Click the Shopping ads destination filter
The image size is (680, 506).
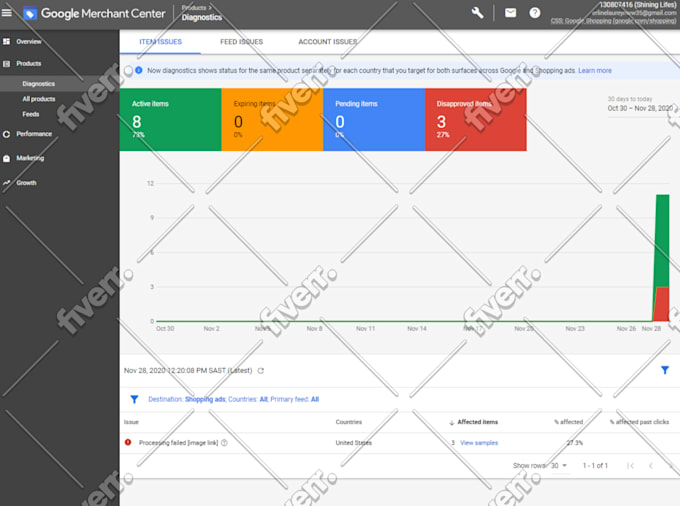205,399
